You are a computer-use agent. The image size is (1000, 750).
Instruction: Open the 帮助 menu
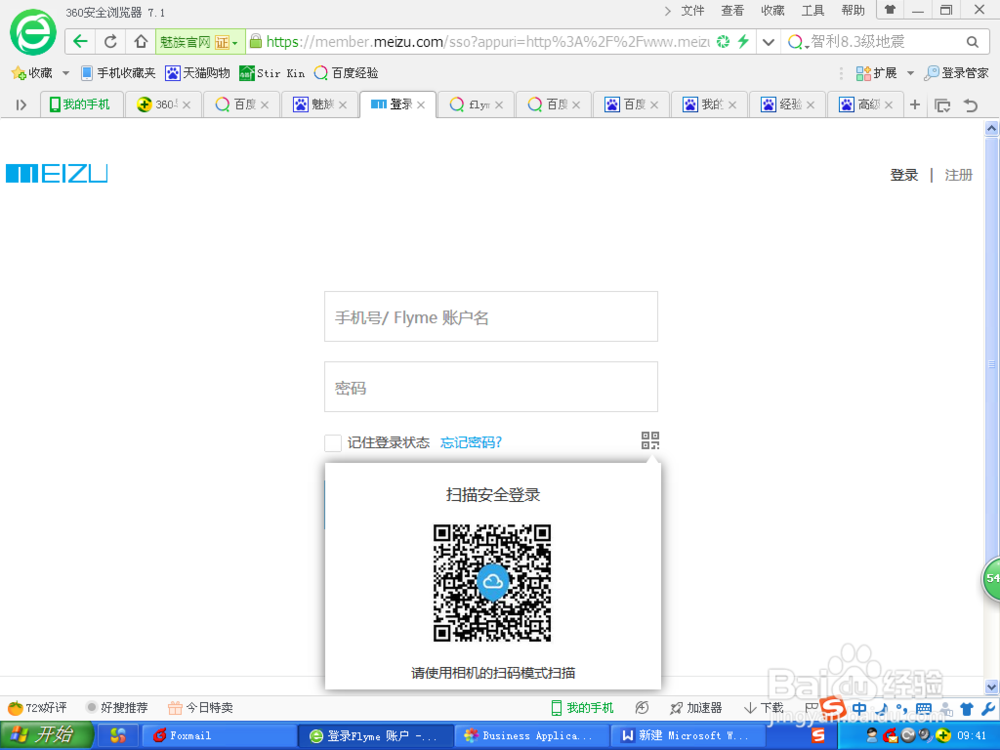click(x=853, y=11)
